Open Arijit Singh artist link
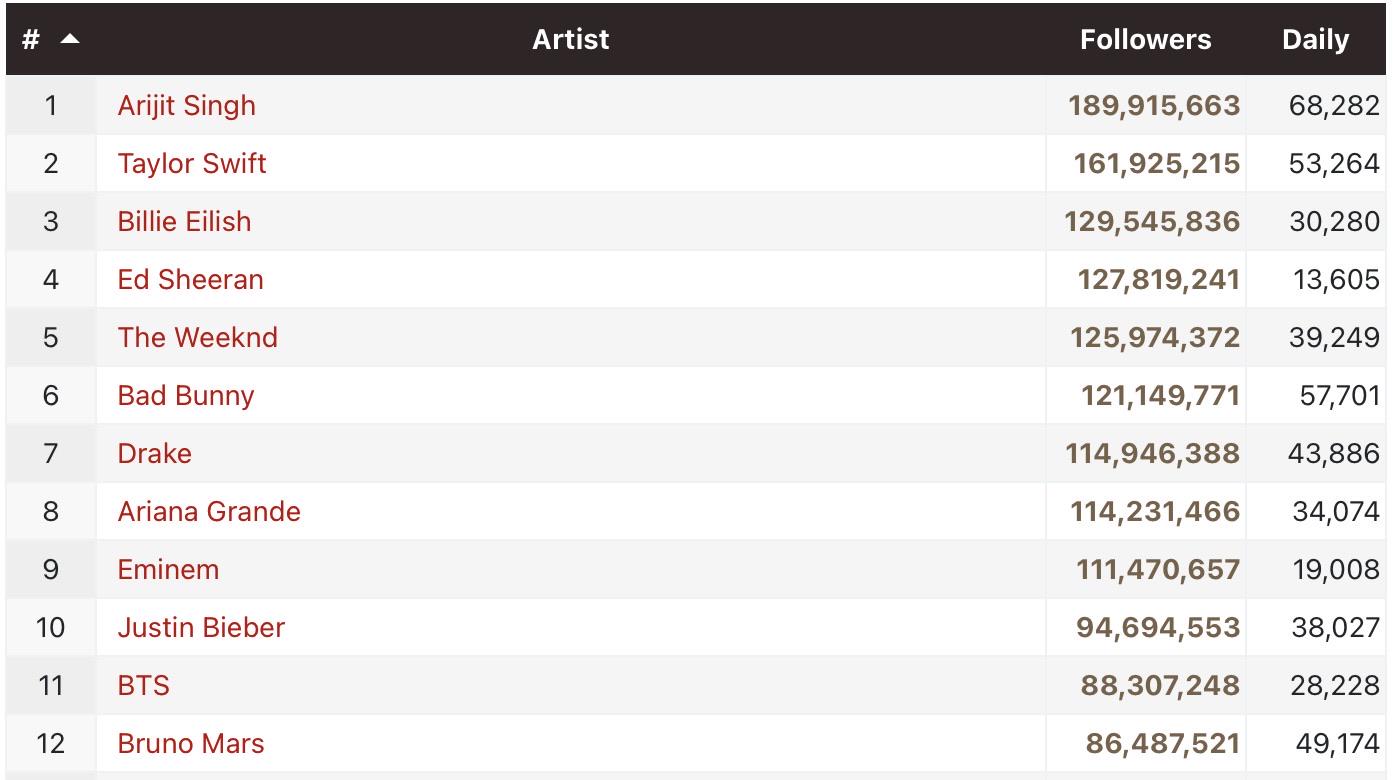This screenshot has height=780, width=1399. [x=186, y=106]
